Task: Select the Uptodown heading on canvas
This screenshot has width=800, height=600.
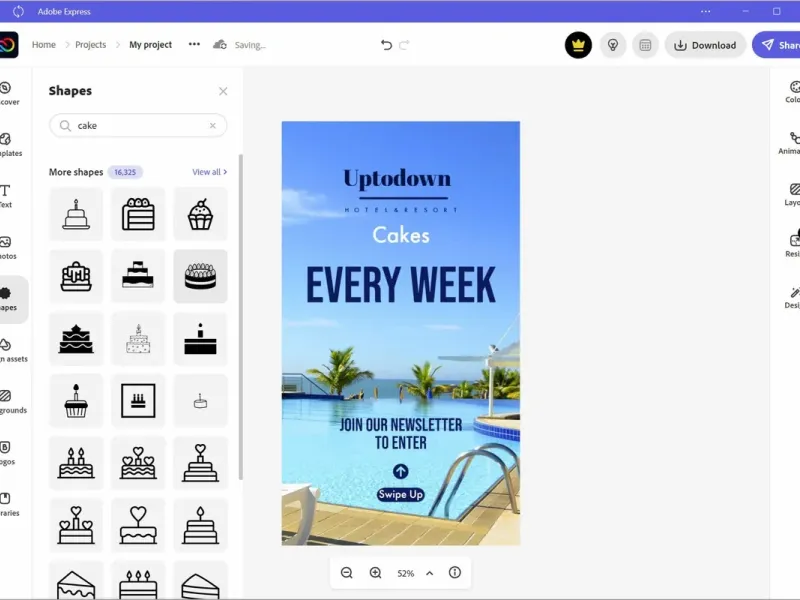Action: (x=397, y=179)
